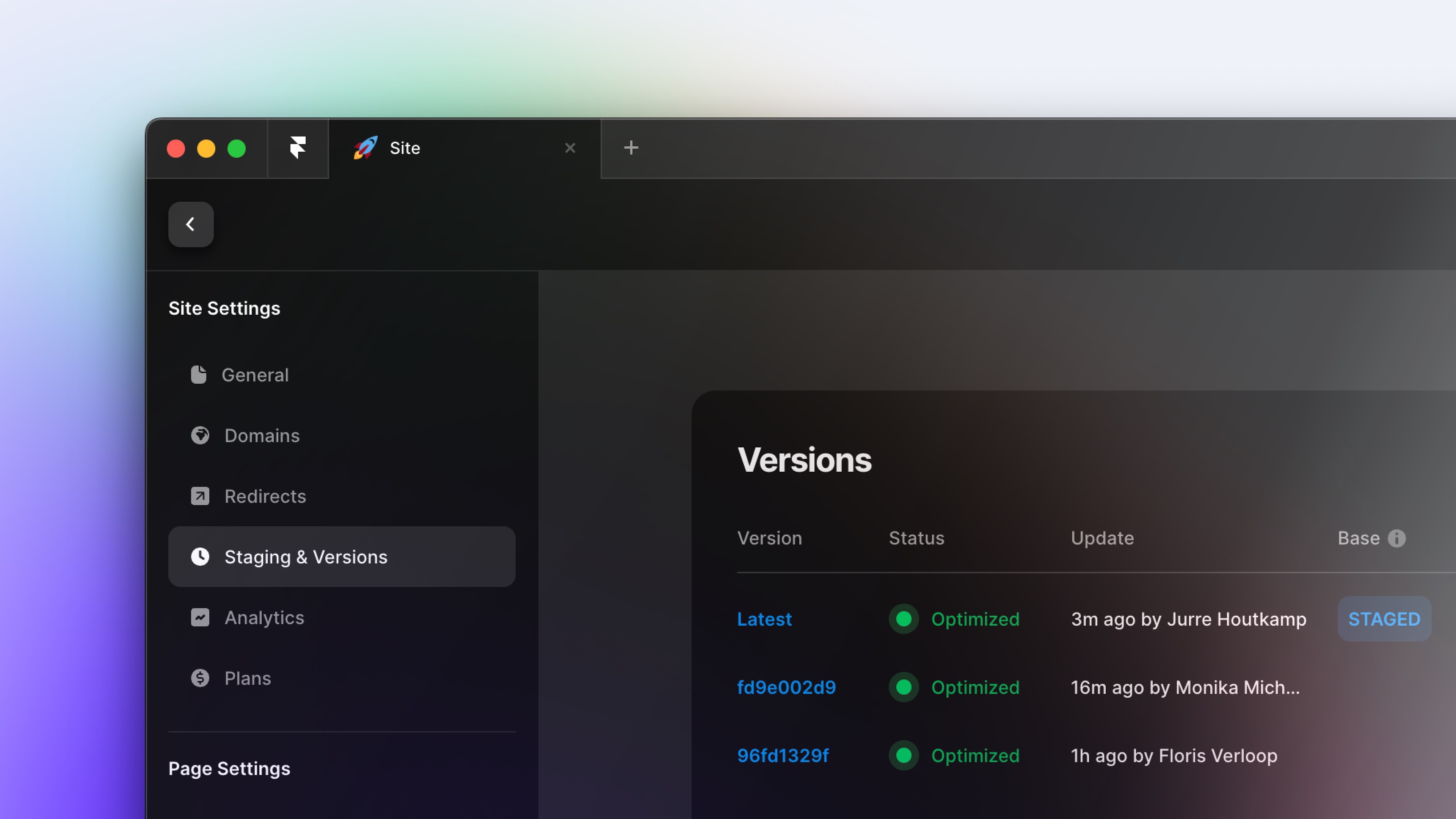This screenshot has width=1456, height=819.
Task: Click the Base column info icon
Action: [1396, 538]
